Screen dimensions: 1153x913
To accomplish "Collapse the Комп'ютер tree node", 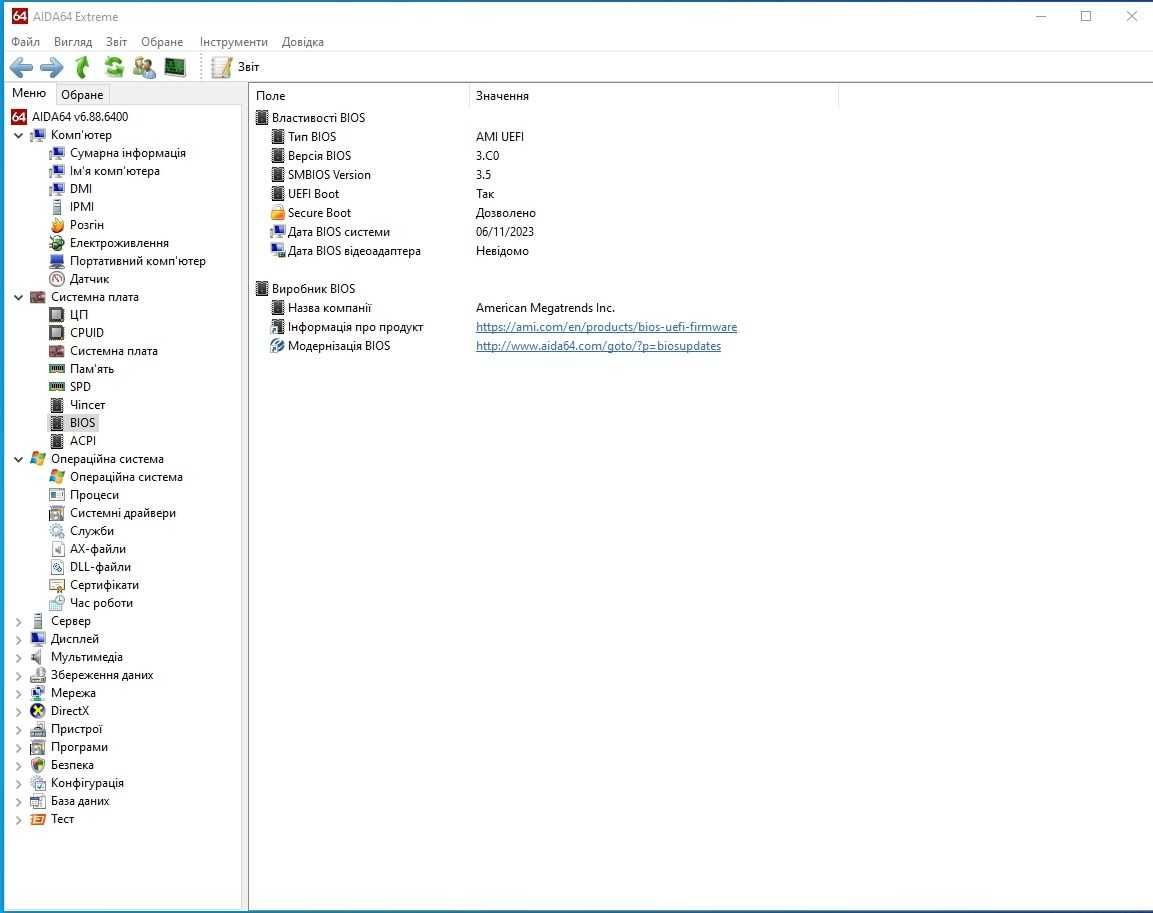I will (18, 135).
